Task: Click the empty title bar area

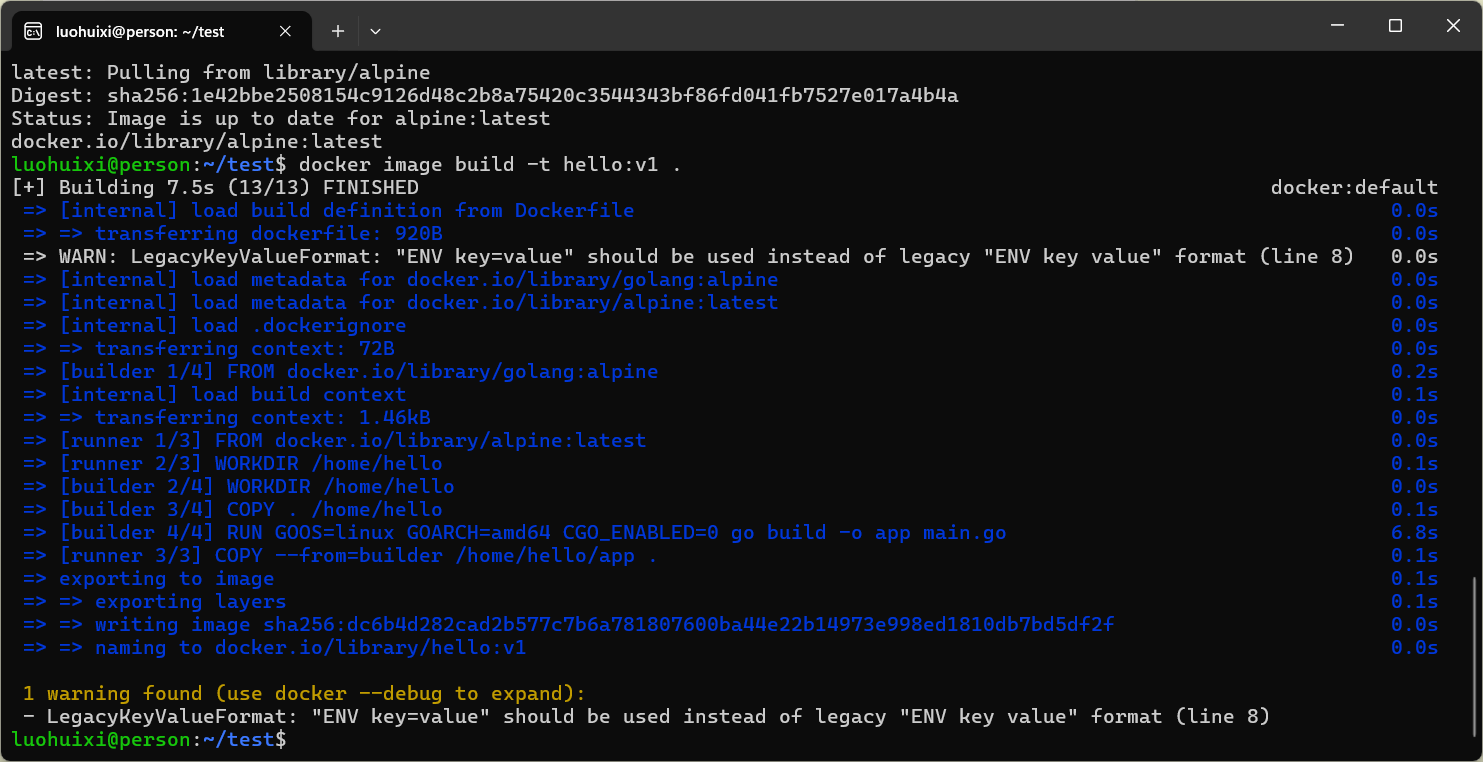Action: pyautogui.click(x=800, y=26)
